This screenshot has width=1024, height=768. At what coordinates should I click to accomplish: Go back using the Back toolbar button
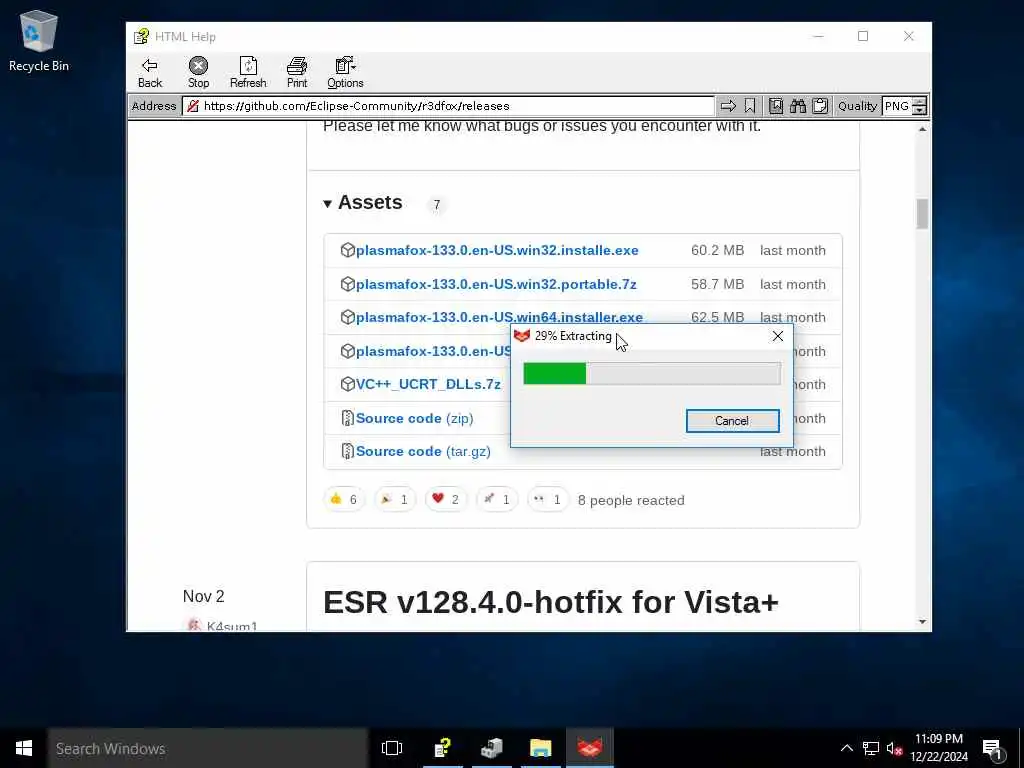150,72
